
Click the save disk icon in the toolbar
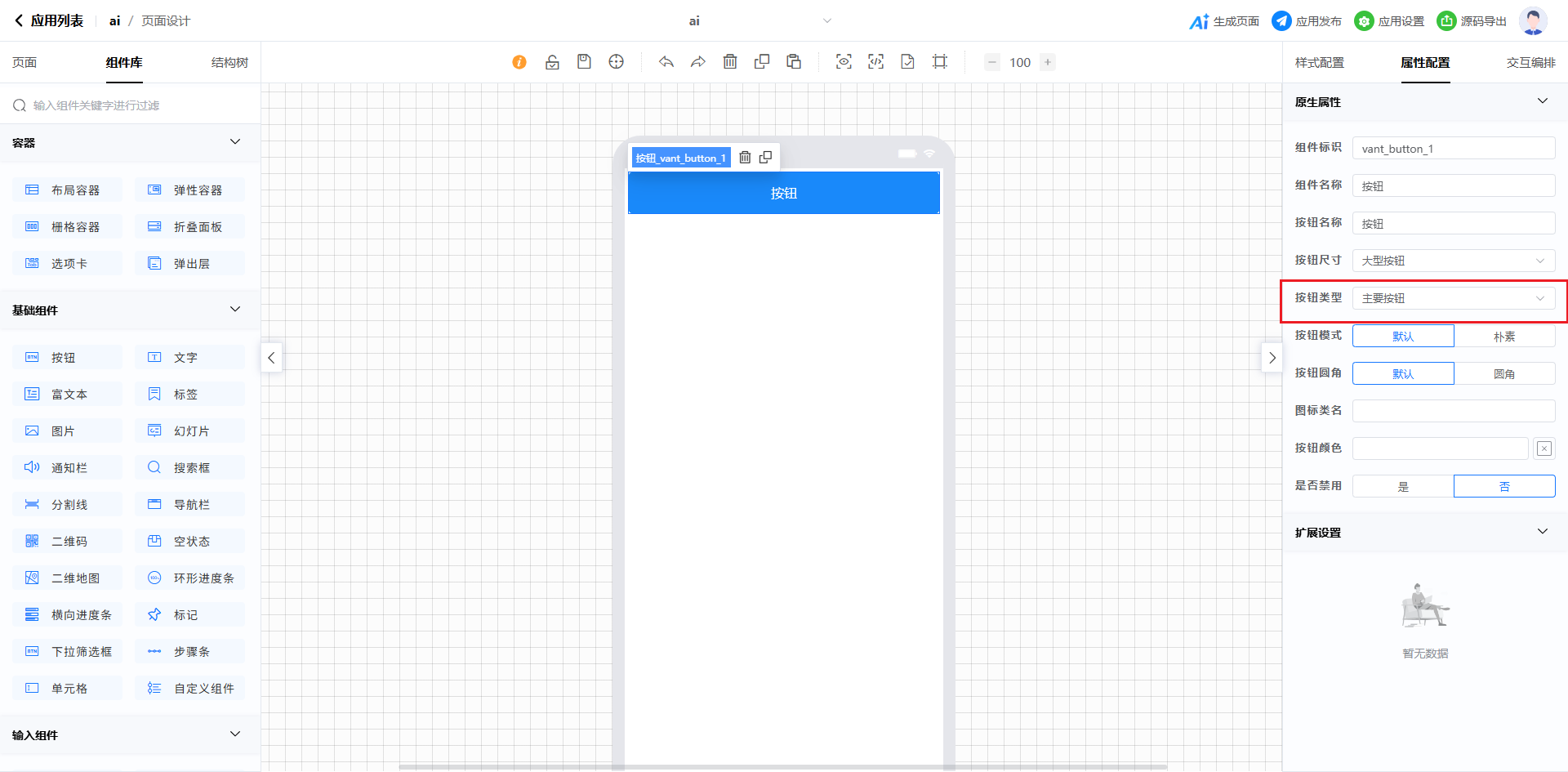pyautogui.click(x=584, y=62)
